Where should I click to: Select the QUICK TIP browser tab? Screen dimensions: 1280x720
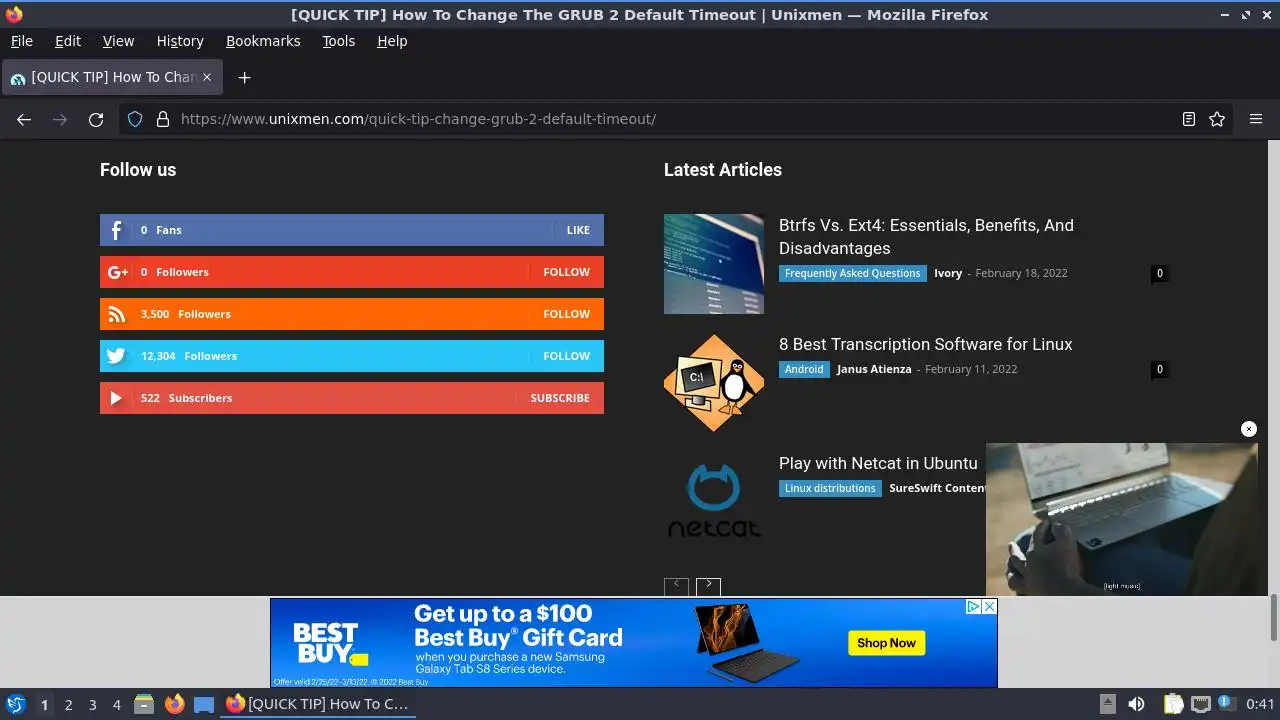(111, 77)
